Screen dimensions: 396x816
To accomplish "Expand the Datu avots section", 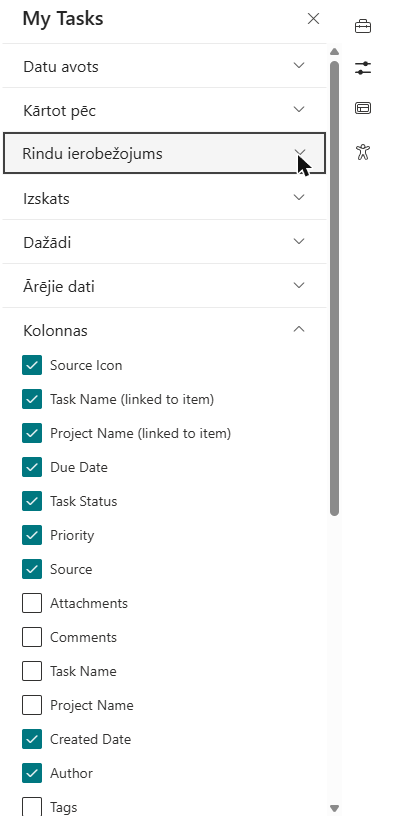I will pos(164,66).
